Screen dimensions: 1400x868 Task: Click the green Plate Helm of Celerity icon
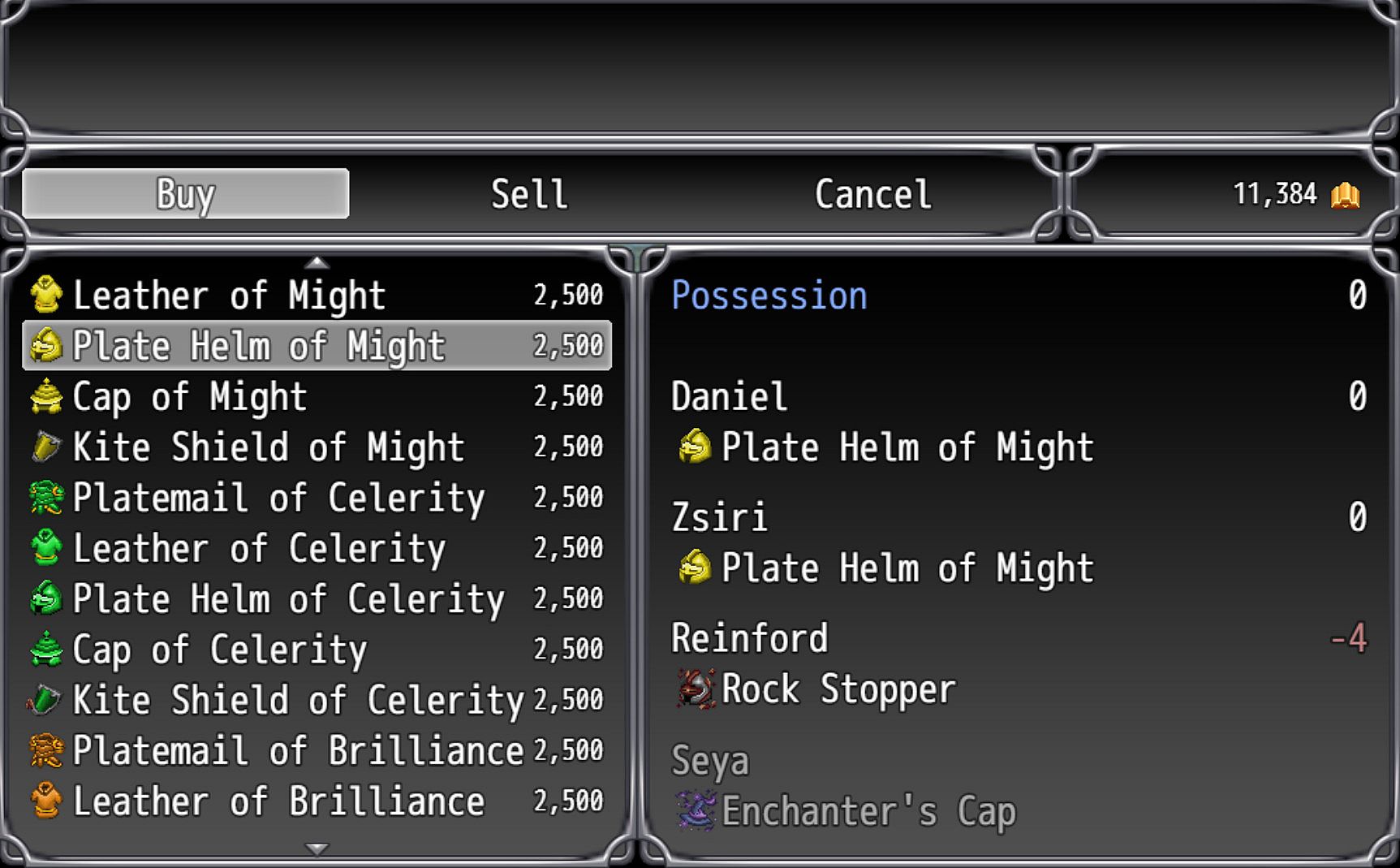click(x=46, y=598)
